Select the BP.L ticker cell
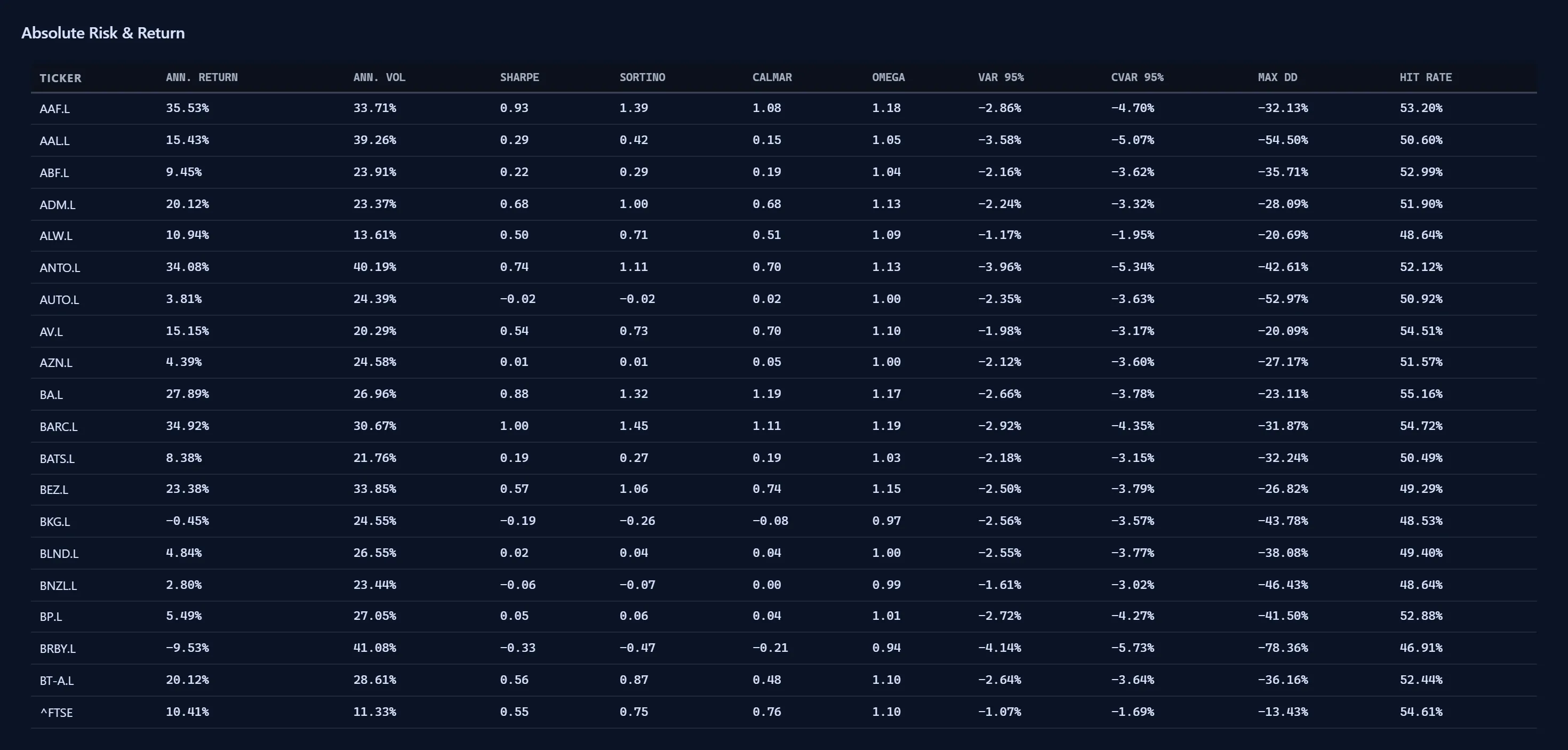 click(51, 617)
